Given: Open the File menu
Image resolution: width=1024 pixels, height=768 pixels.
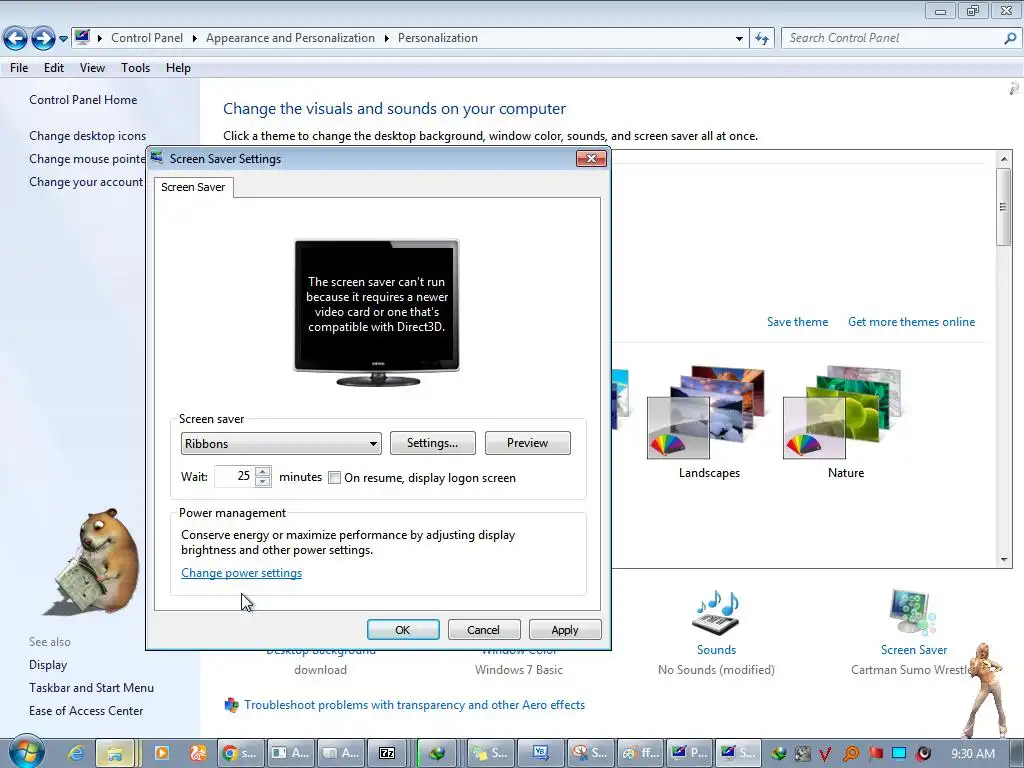Looking at the screenshot, I should click(19, 68).
